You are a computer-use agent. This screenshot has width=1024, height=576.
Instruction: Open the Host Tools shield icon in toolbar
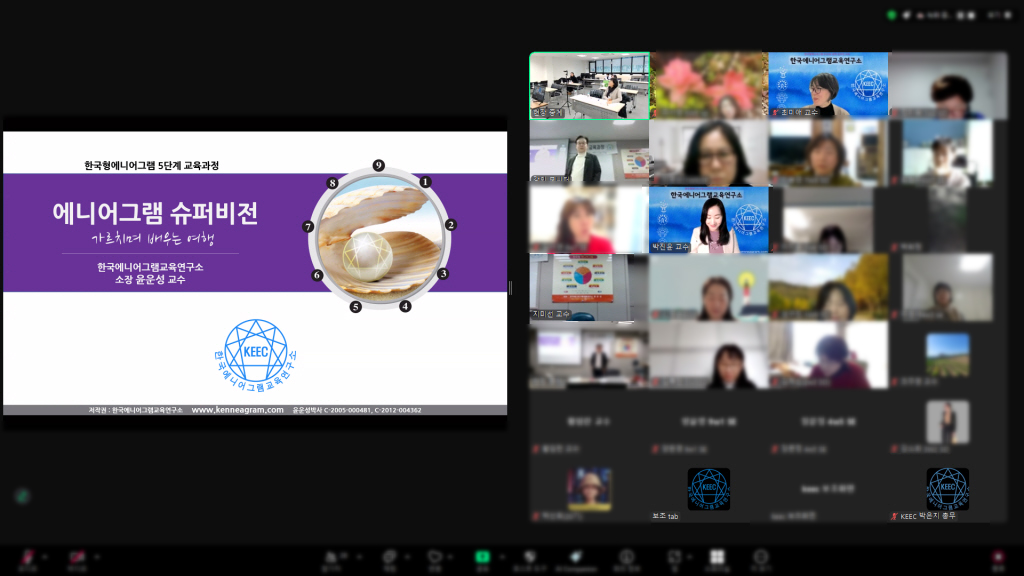530,557
